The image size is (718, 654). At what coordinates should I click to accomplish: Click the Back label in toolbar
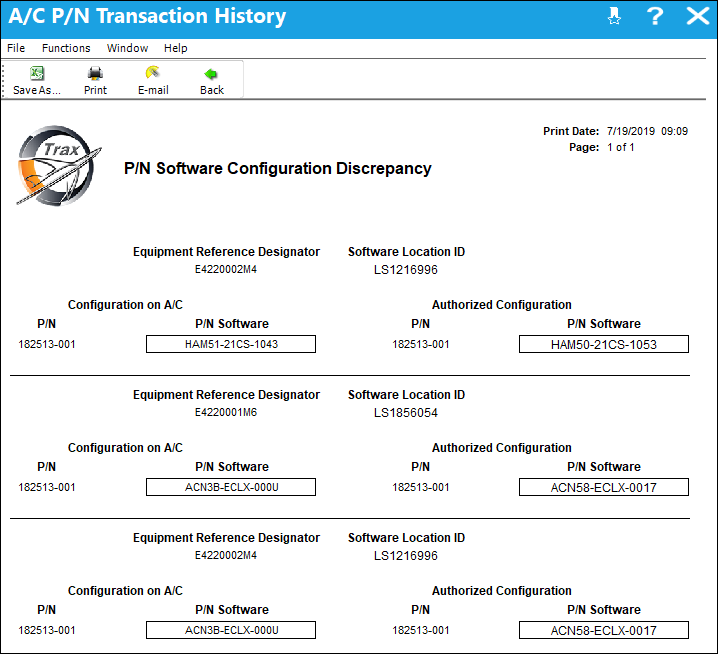pyautogui.click(x=212, y=90)
